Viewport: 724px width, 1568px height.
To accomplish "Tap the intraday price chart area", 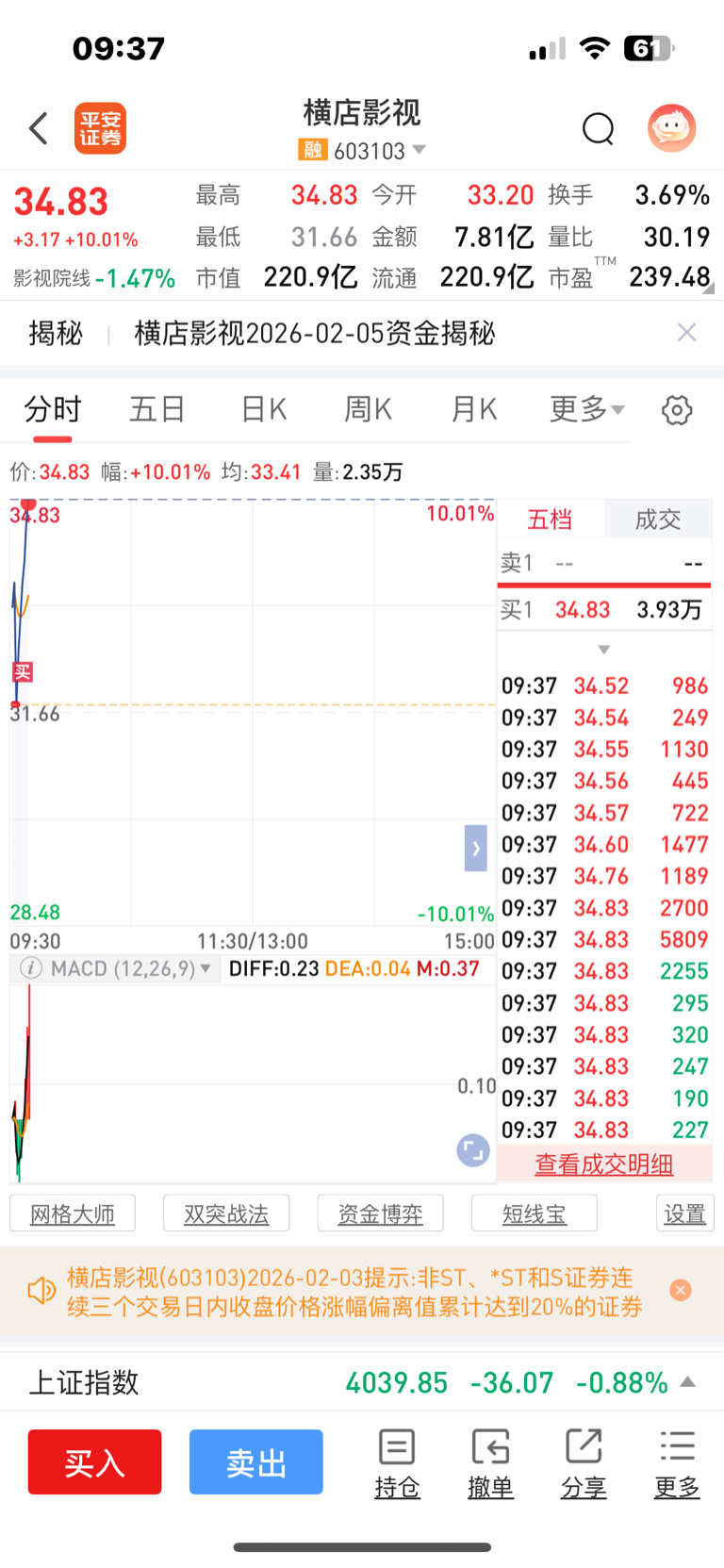I will click(253, 712).
